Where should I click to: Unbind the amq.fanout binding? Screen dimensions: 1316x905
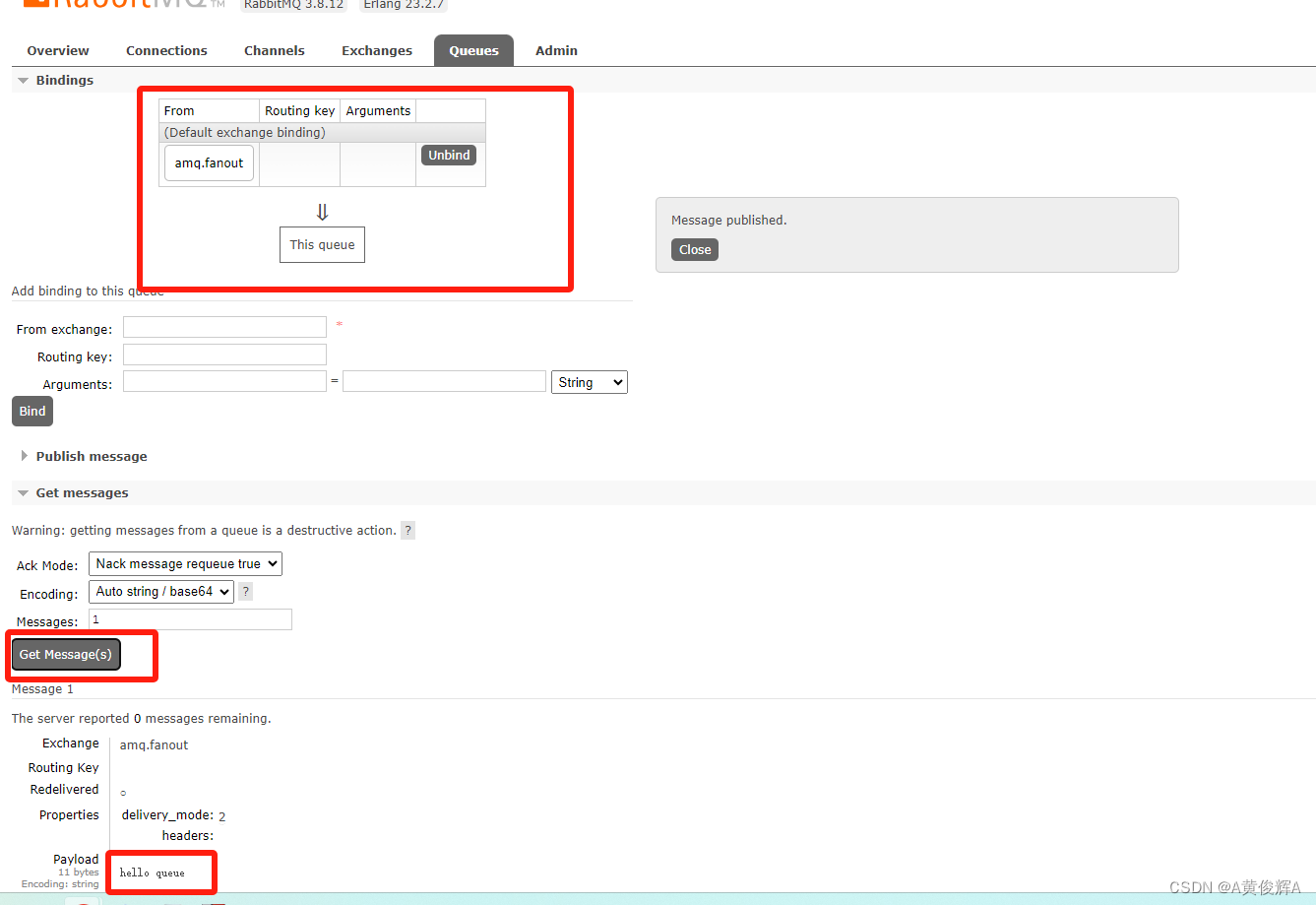point(449,156)
